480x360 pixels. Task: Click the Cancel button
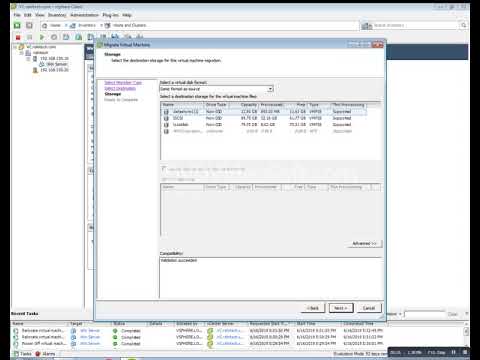tap(369, 308)
